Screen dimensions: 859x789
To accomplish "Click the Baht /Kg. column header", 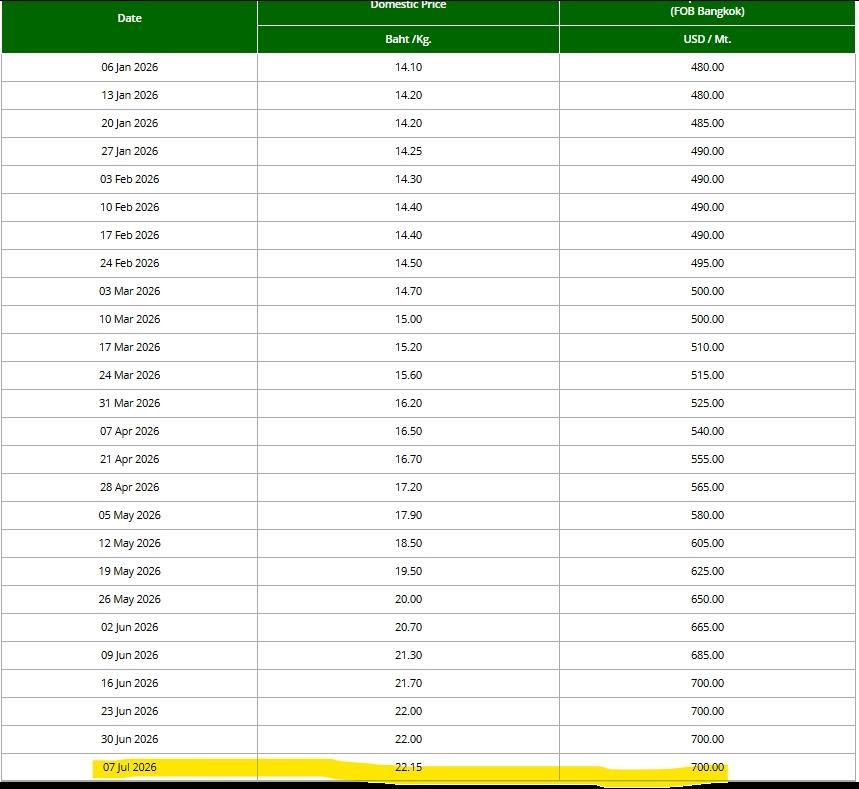I will (408, 39).
